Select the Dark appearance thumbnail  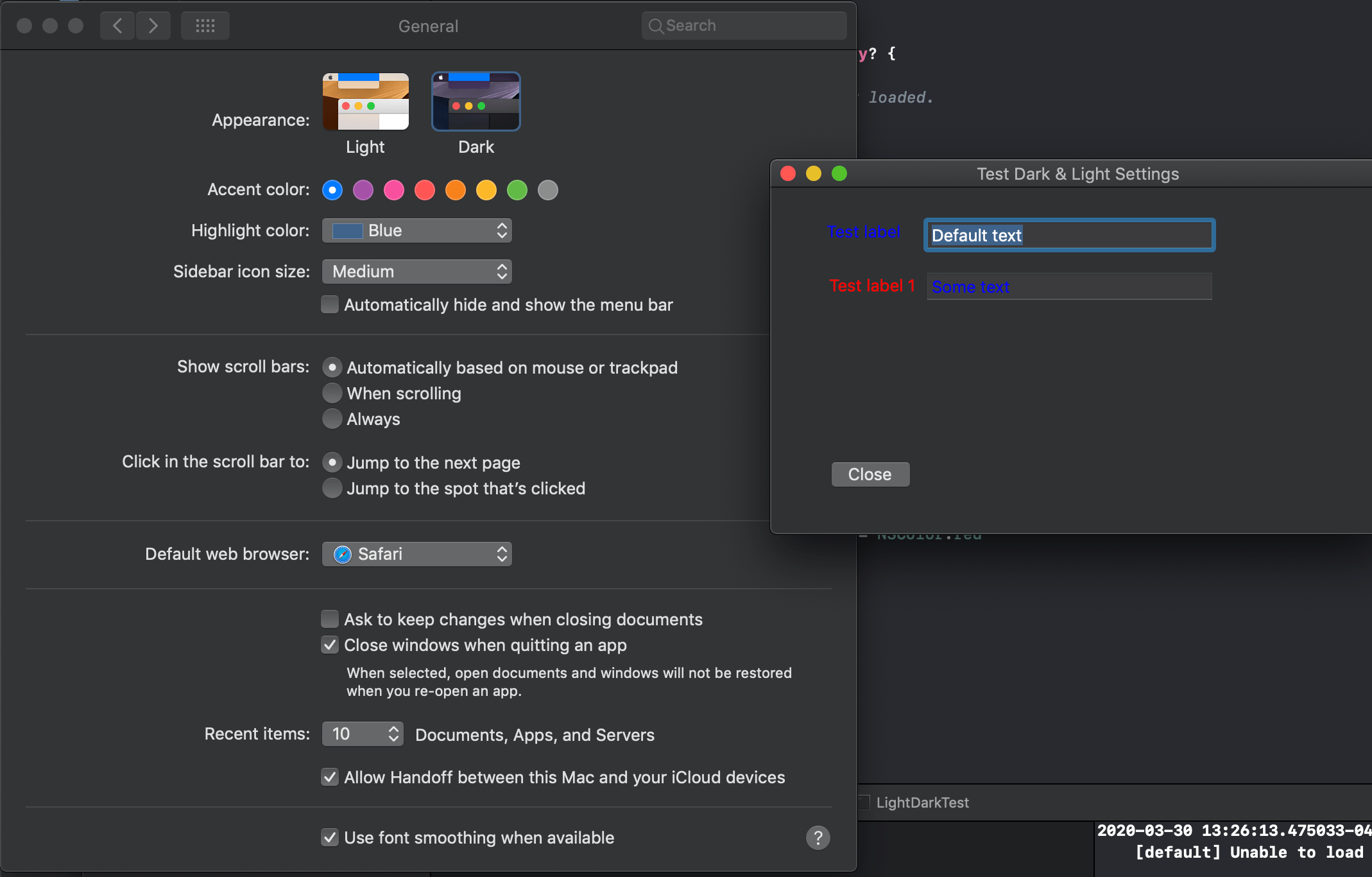pyautogui.click(x=476, y=101)
